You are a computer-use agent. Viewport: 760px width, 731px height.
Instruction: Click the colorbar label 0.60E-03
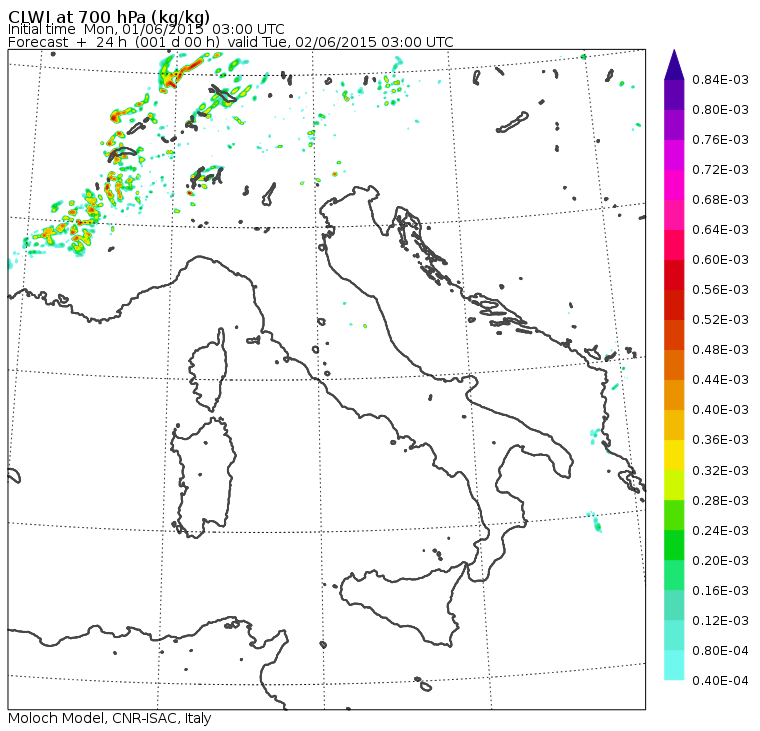tap(720, 259)
